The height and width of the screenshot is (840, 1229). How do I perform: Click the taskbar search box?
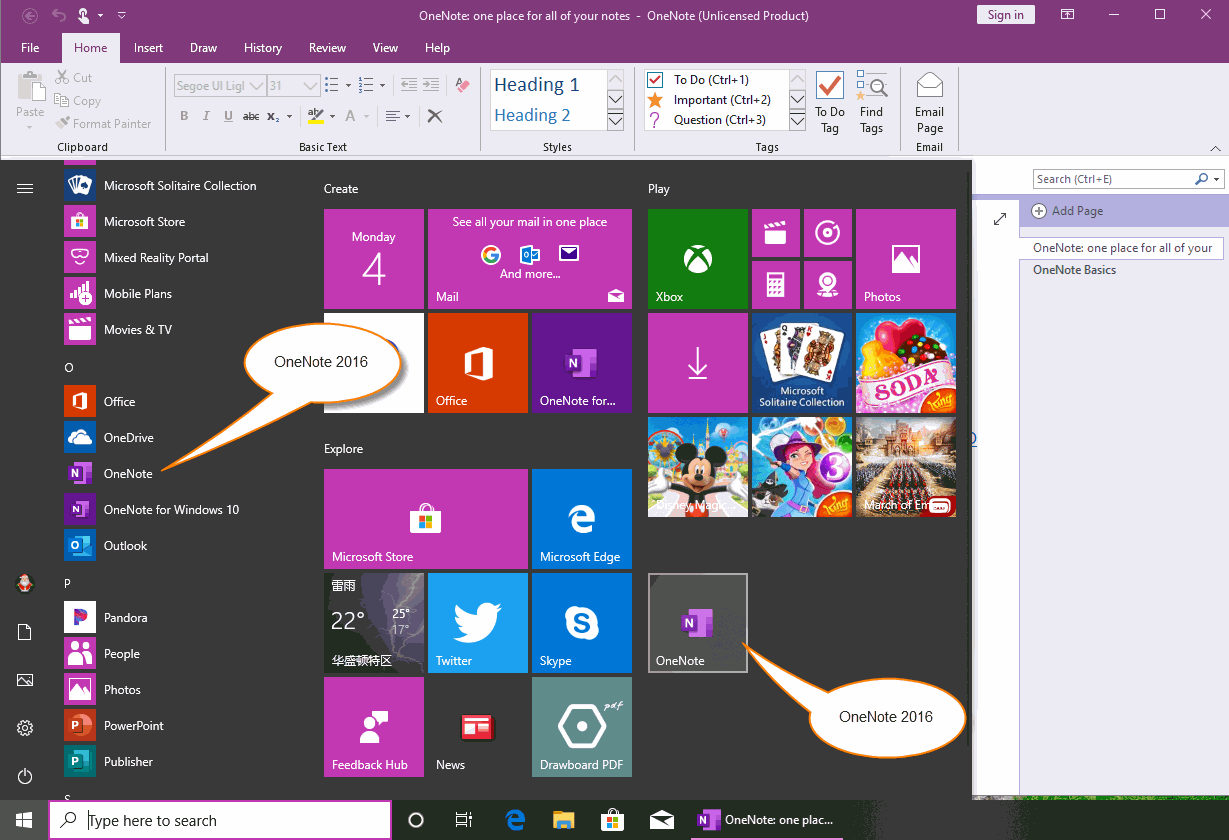click(220, 820)
